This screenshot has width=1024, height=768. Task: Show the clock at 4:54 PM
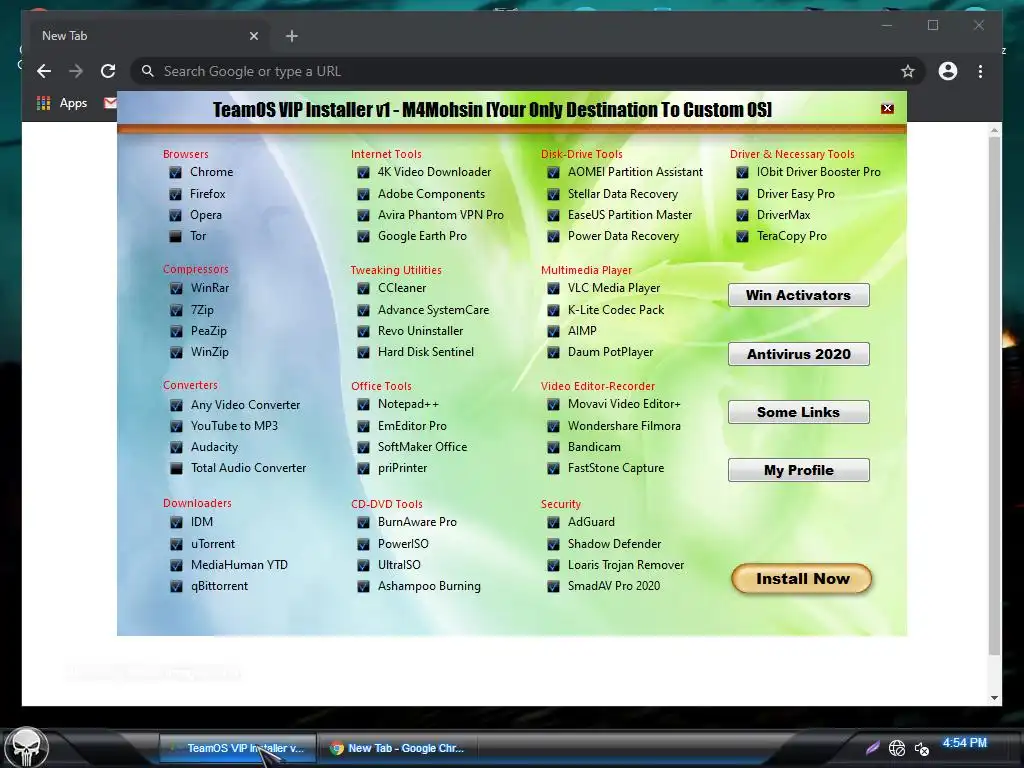(x=965, y=743)
